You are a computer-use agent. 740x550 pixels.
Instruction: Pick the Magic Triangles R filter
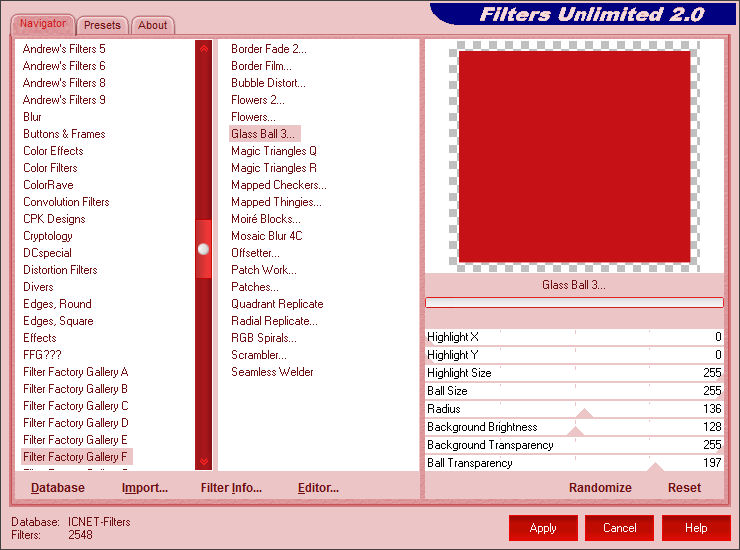point(274,168)
